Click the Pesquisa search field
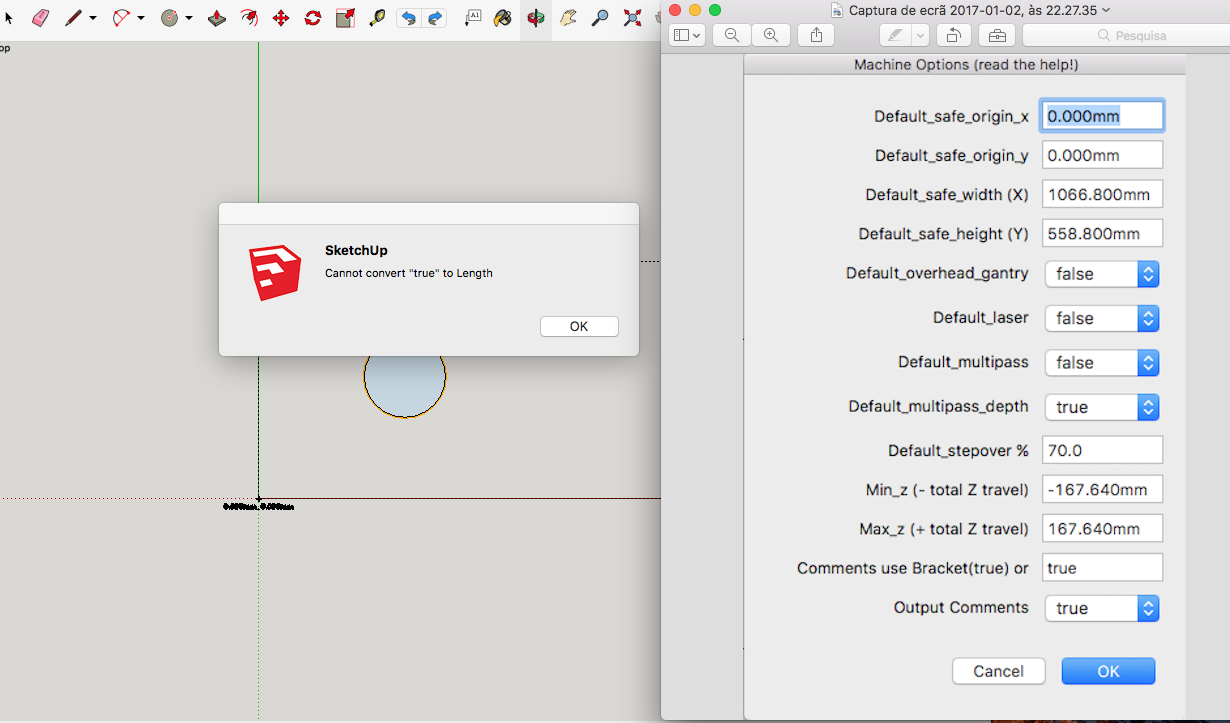Image resolution: width=1230 pixels, height=723 pixels. (1125, 35)
